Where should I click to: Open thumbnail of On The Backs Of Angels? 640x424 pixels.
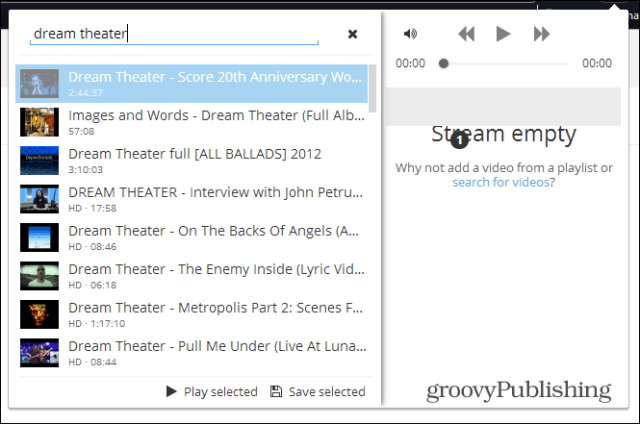(x=39, y=237)
